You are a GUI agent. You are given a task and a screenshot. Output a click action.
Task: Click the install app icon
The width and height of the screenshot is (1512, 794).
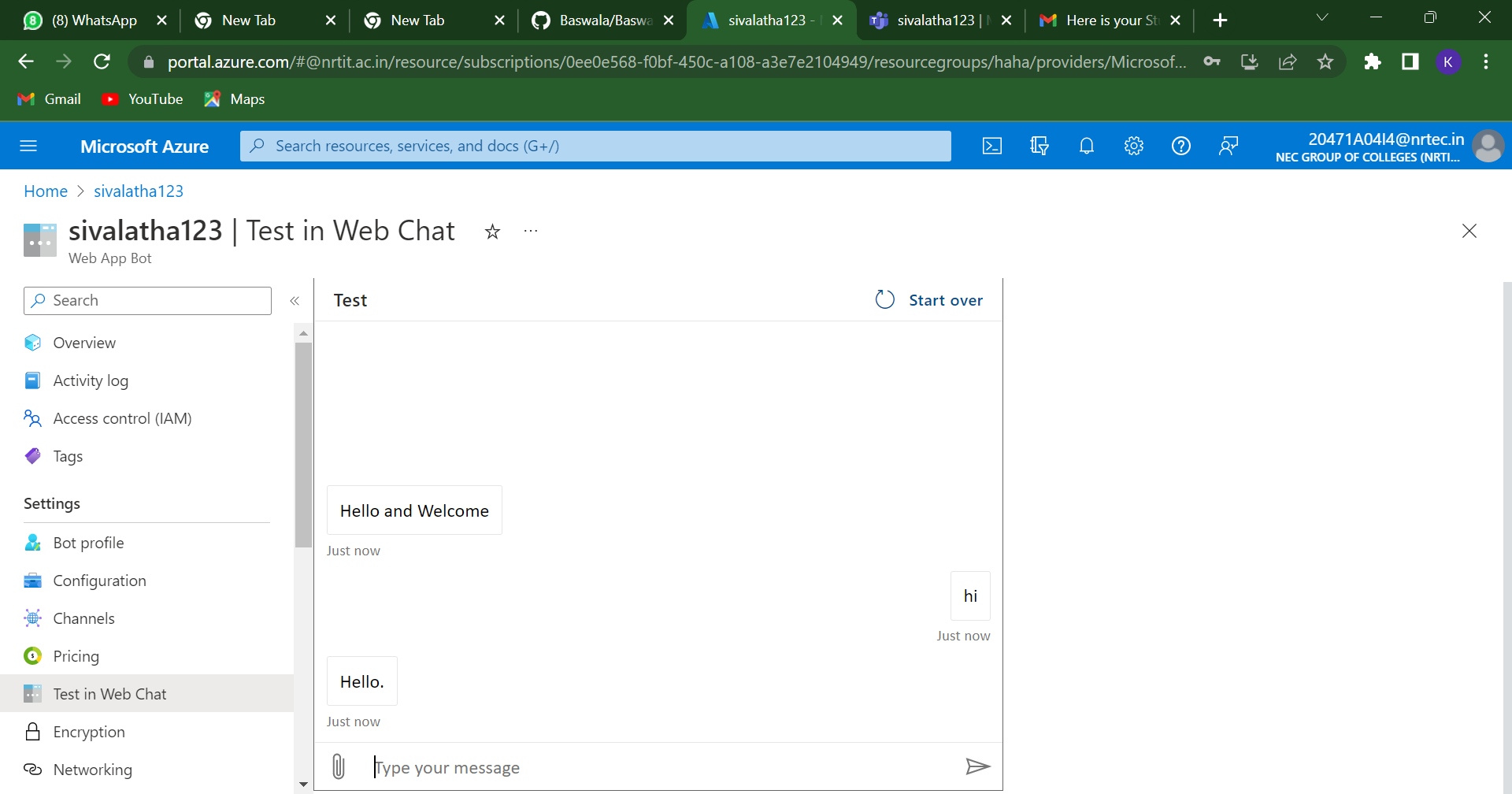[1250, 61]
